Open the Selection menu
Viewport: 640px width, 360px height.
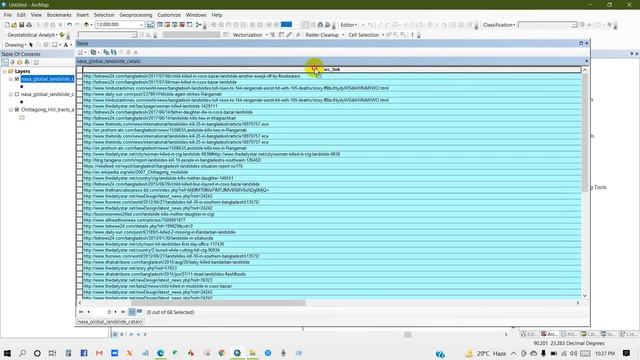click(x=104, y=15)
